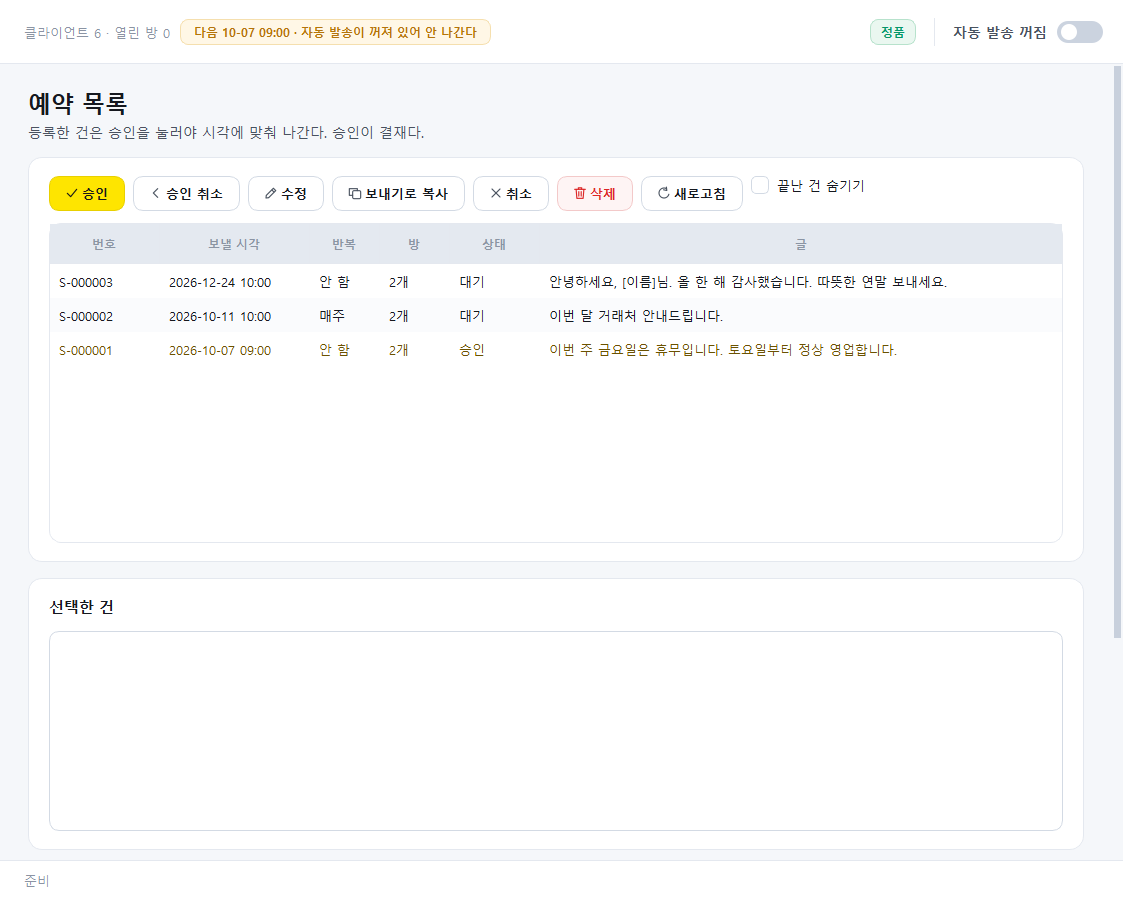The width and height of the screenshot is (1123, 900).
Task: Click the 매주 repeat cell
Action: pyautogui.click(x=332, y=316)
